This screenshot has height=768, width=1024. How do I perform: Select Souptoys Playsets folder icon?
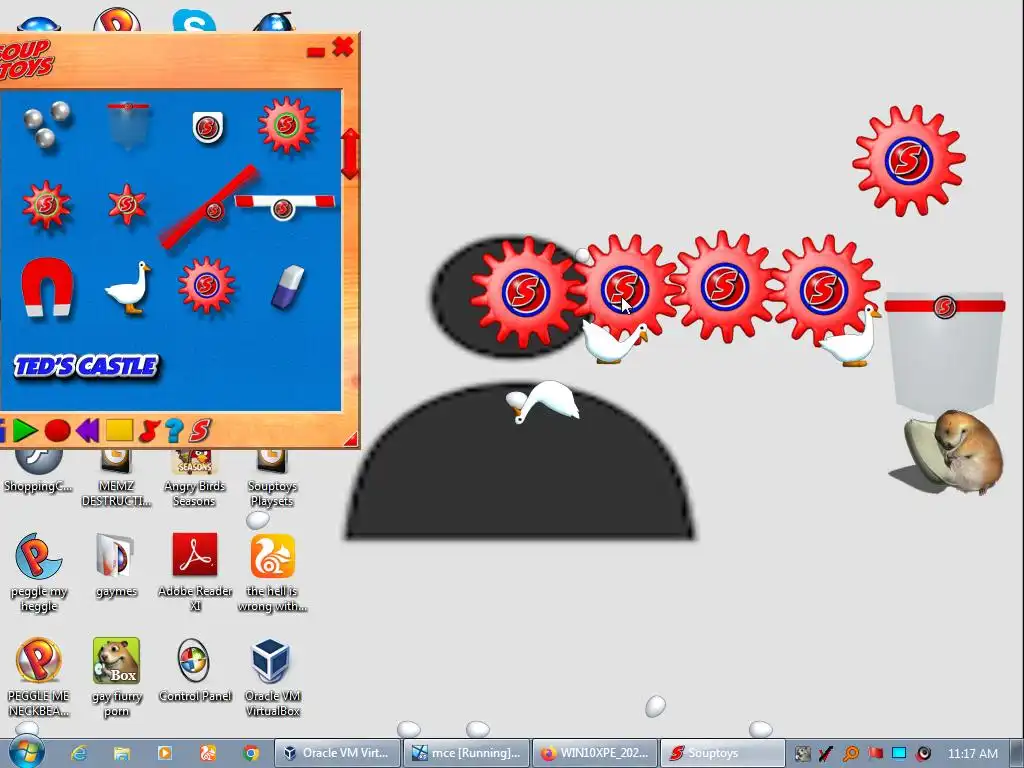pos(272,479)
